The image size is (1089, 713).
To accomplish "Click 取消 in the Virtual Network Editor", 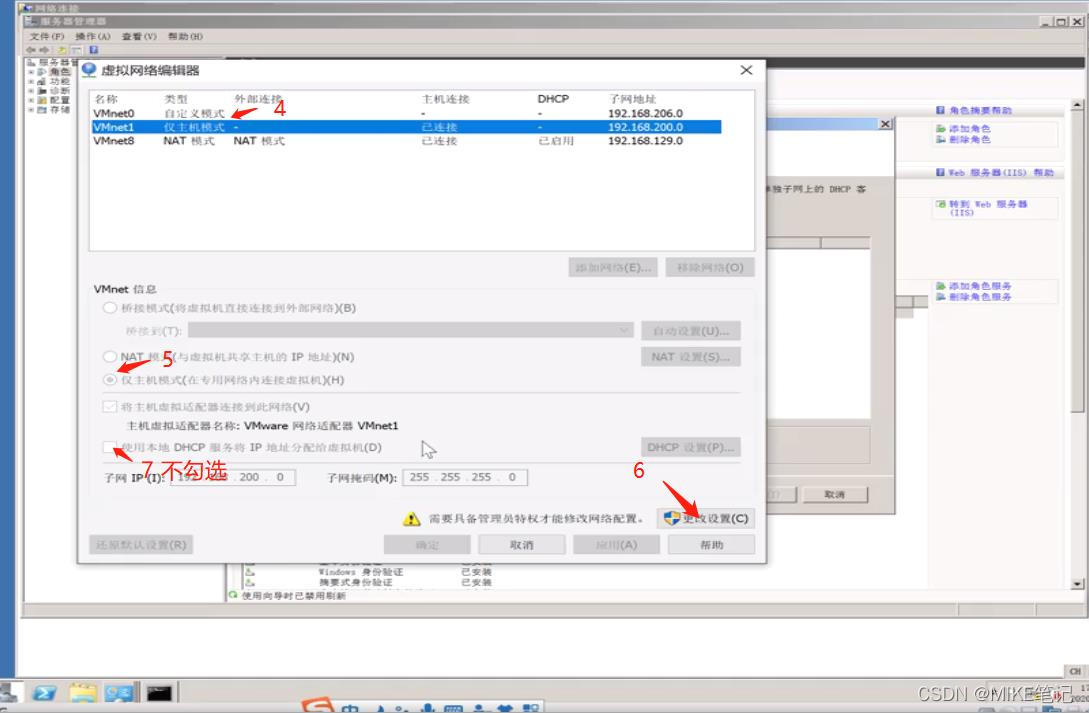I will pyautogui.click(x=522, y=545).
